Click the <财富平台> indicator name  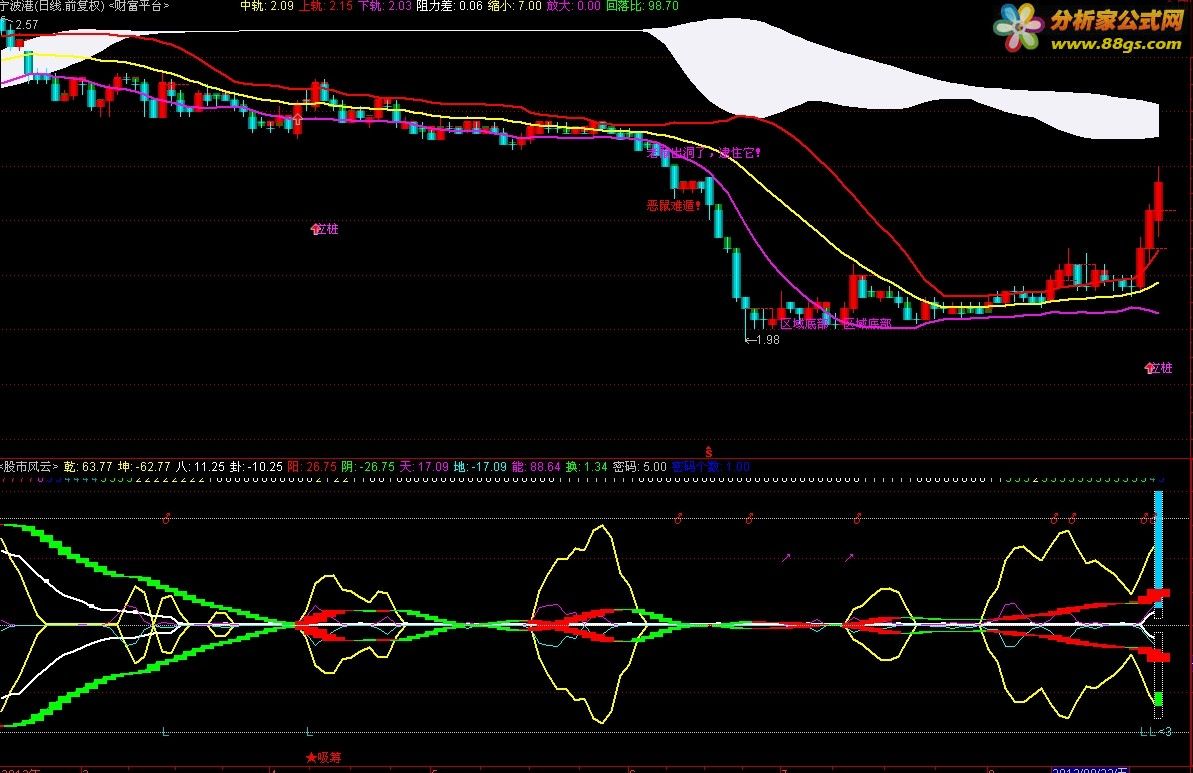point(139,6)
